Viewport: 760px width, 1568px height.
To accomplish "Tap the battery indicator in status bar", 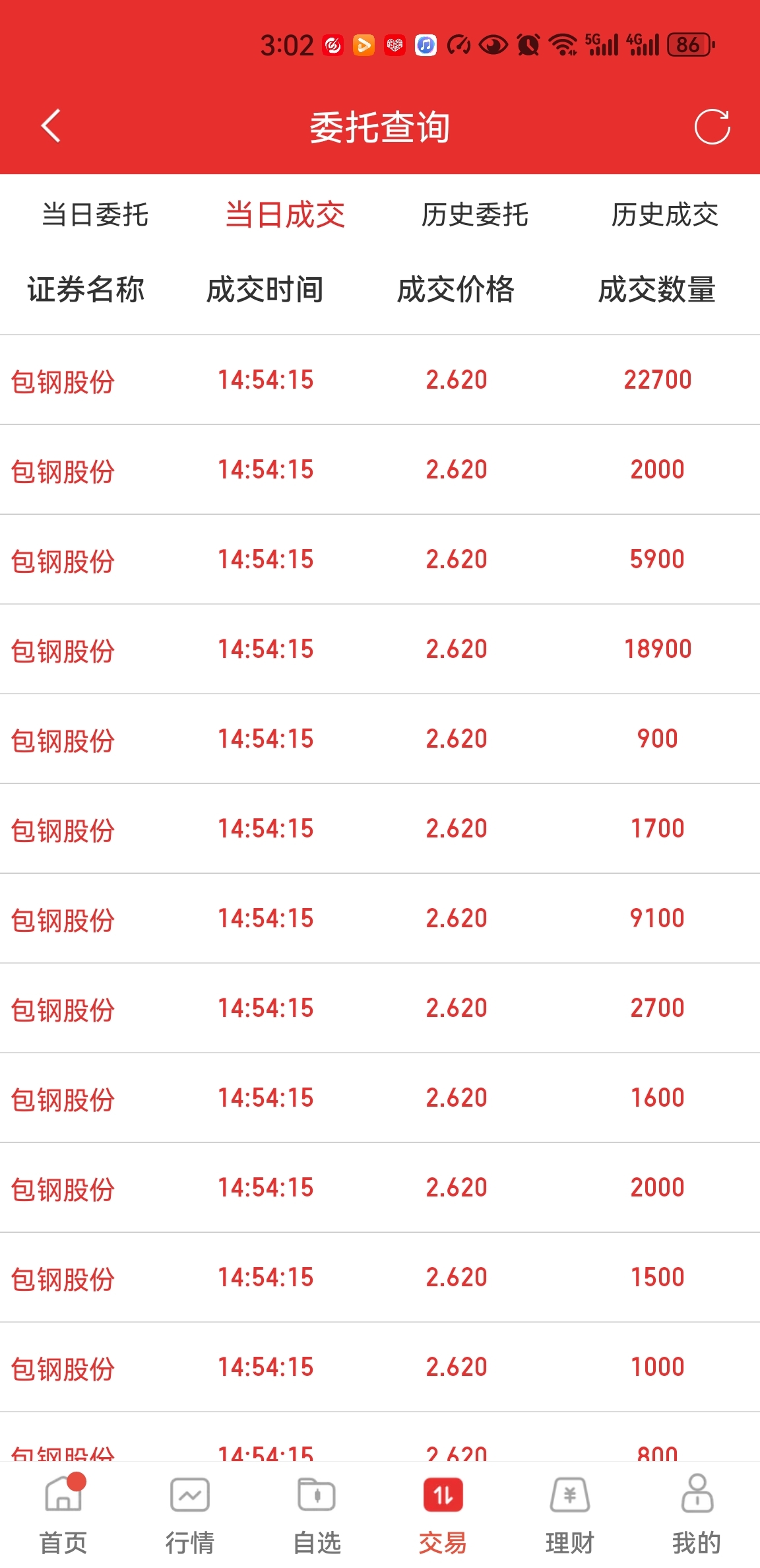I will click(x=691, y=45).
